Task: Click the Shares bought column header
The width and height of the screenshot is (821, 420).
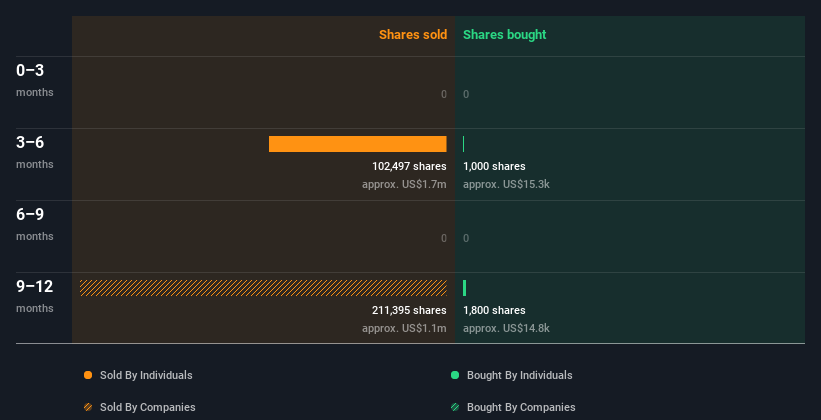Action: pos(505,35)
